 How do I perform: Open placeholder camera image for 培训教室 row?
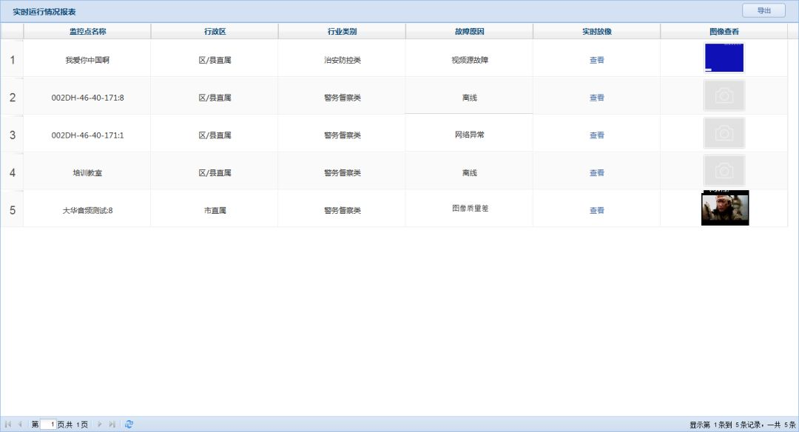pyautogui.click(x=724, y=171)
